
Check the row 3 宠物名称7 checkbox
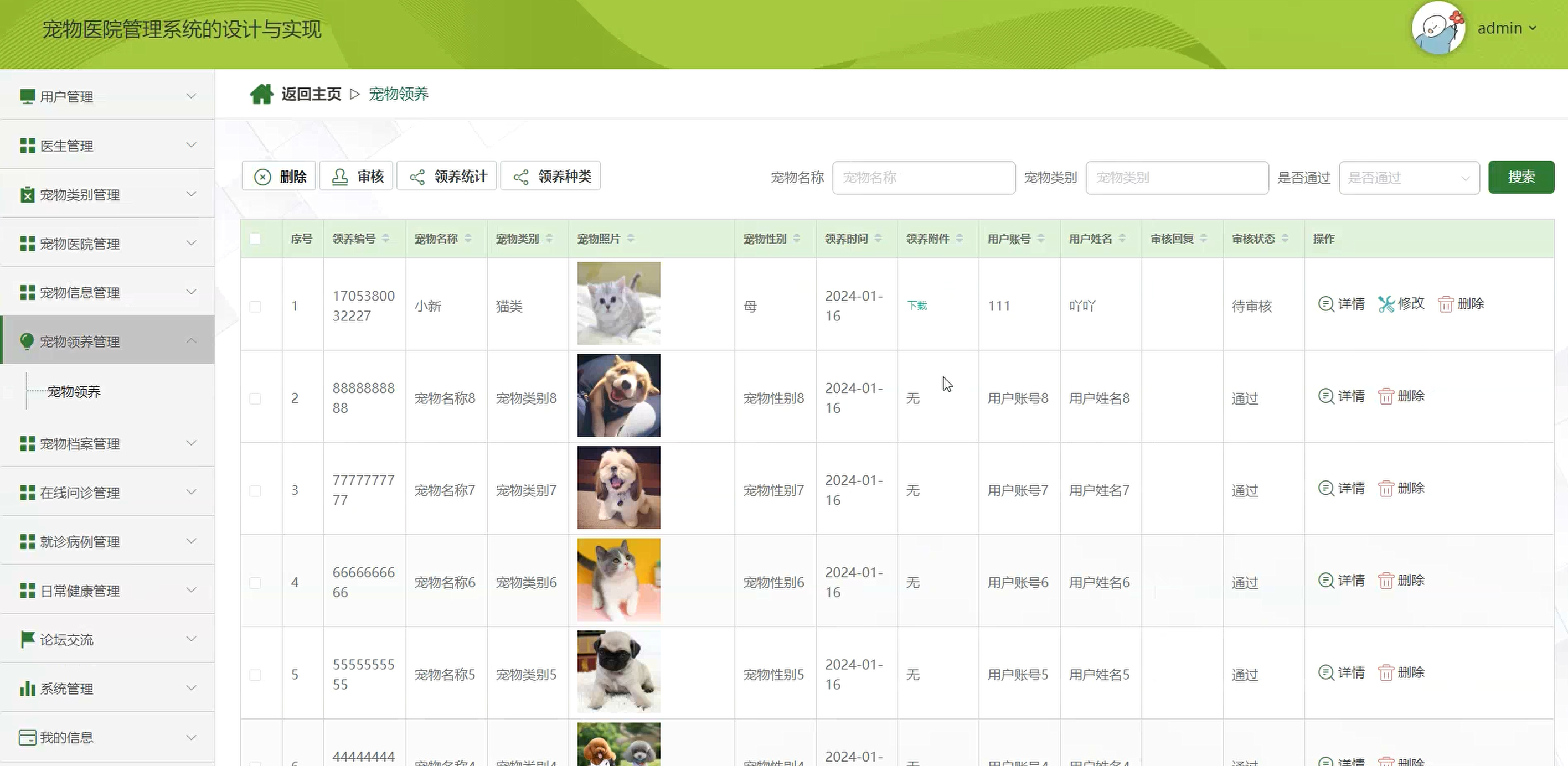tap(255, 490)
